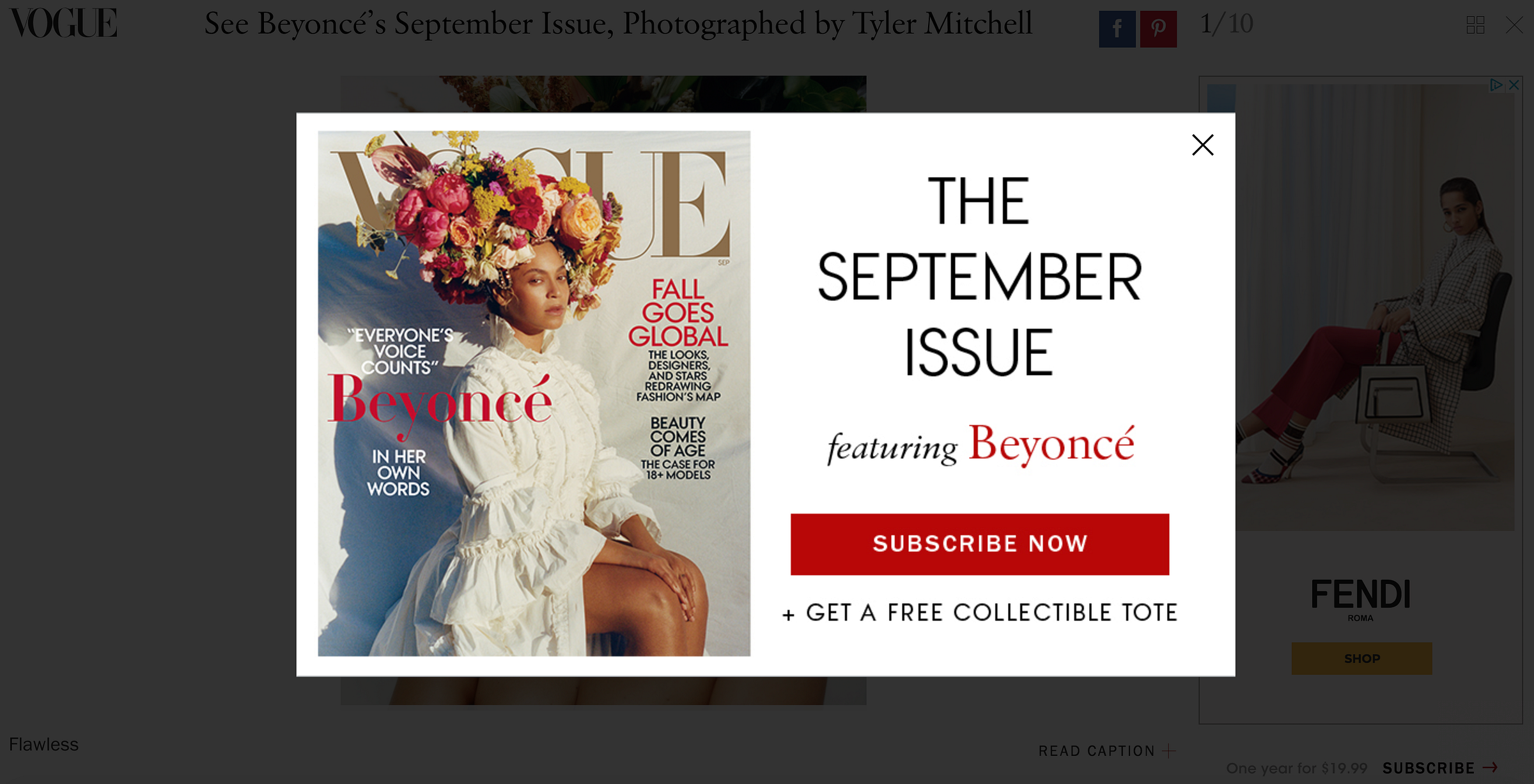Select the One year for $19.99 offer
The height and width of the screenshot is (784, 1534).
1296,768
